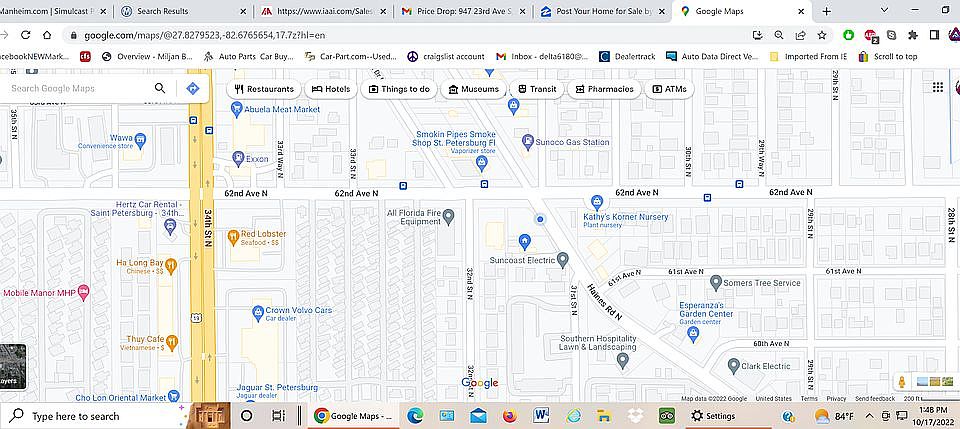Image resolution: width=960 pixels, height=429 pixels.
Task: Click the Crown Volvo Cars dealer pin
Action: coord(258,313)
